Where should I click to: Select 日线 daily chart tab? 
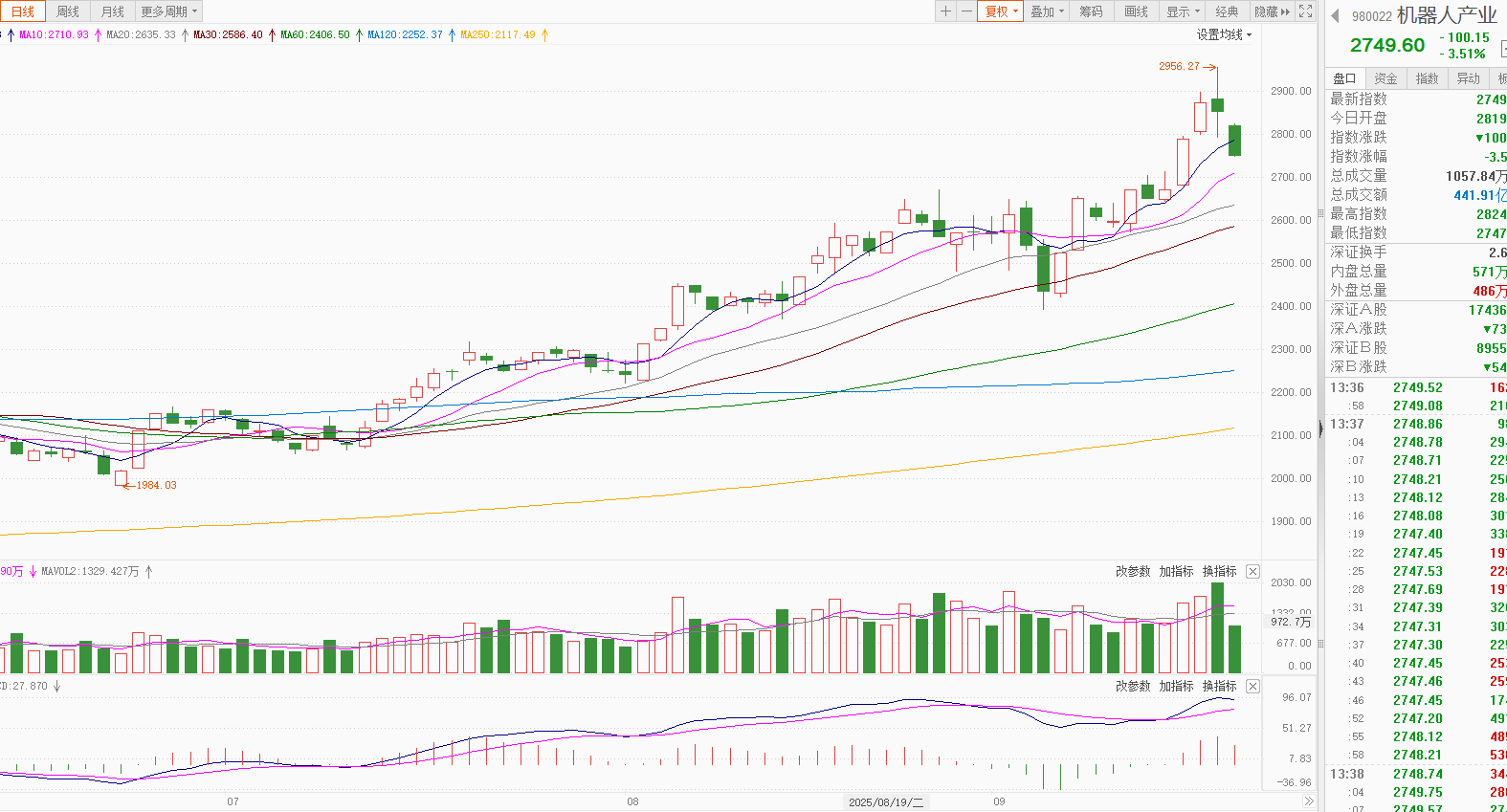click(22, 11)
